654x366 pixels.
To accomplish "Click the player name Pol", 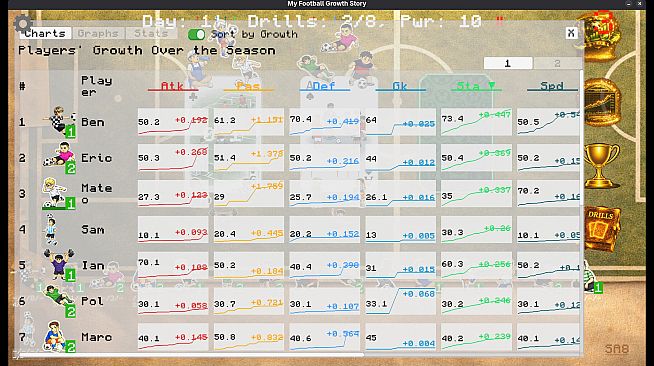I will pos(92,301).
